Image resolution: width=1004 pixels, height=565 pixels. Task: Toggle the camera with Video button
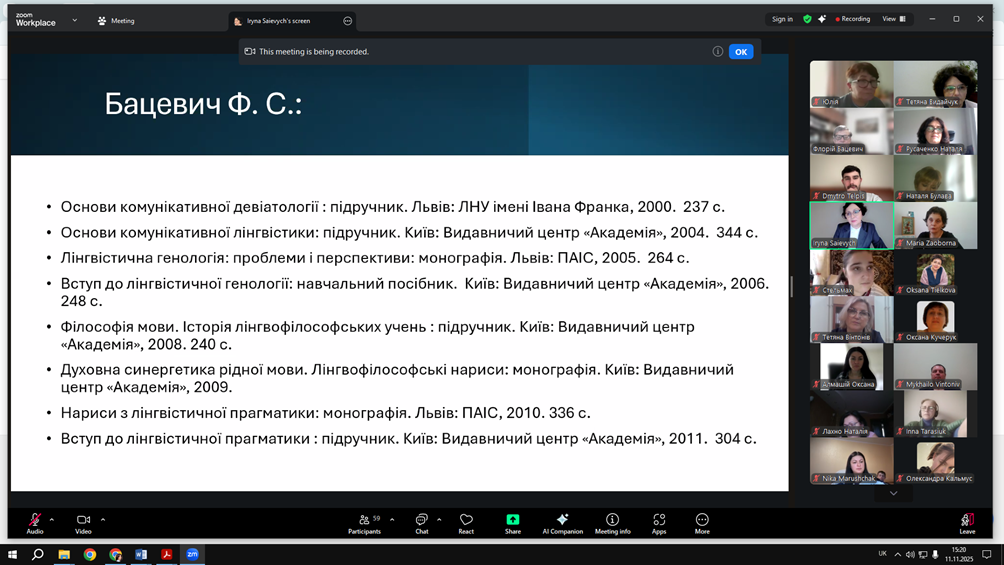(83, 521)
